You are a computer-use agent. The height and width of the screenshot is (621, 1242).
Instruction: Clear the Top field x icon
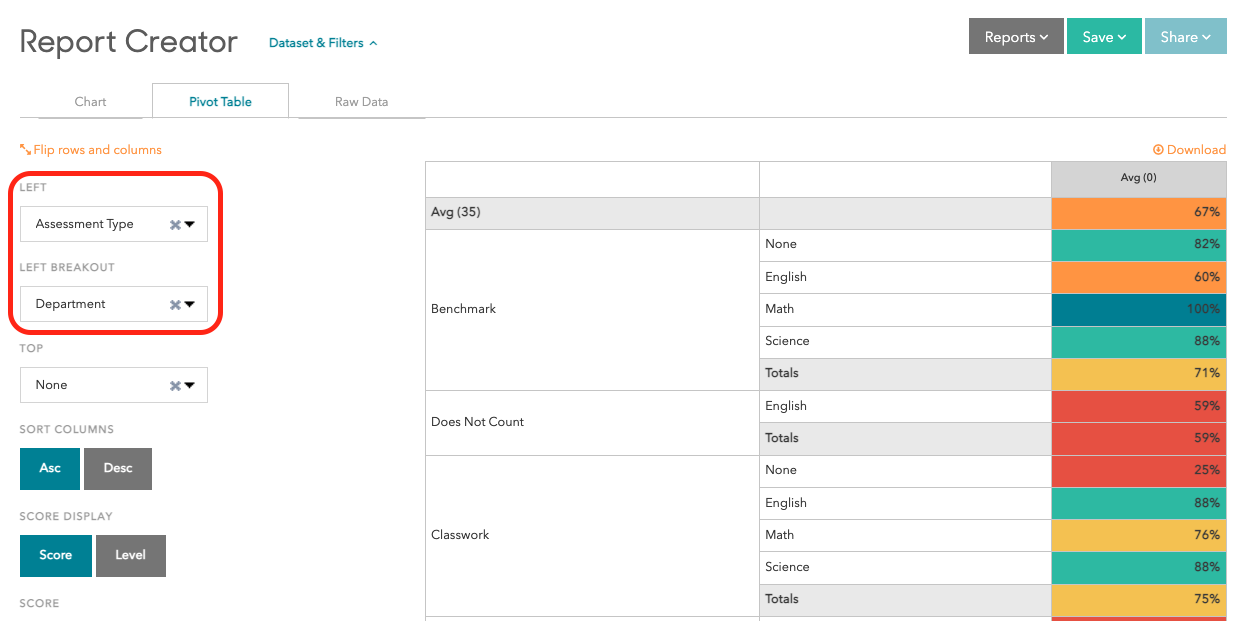tap(175, 386)
